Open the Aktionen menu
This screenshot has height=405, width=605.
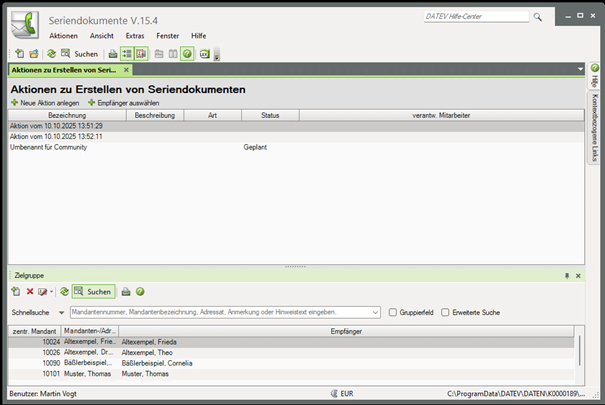click(63, 36)
